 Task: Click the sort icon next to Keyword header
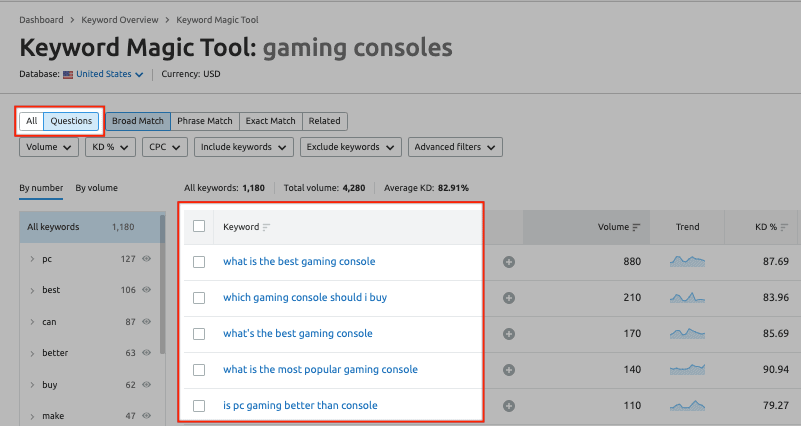[x=266, y=227]
